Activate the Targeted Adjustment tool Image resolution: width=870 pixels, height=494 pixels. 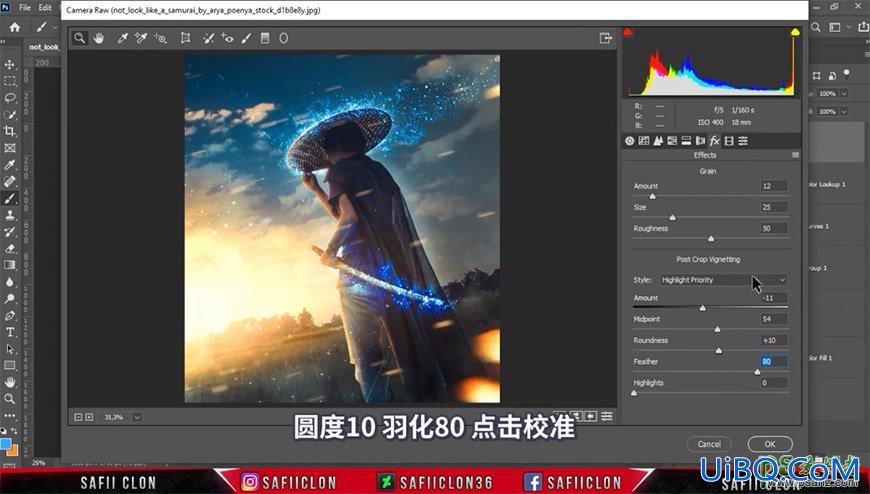(x=160, y=38)
